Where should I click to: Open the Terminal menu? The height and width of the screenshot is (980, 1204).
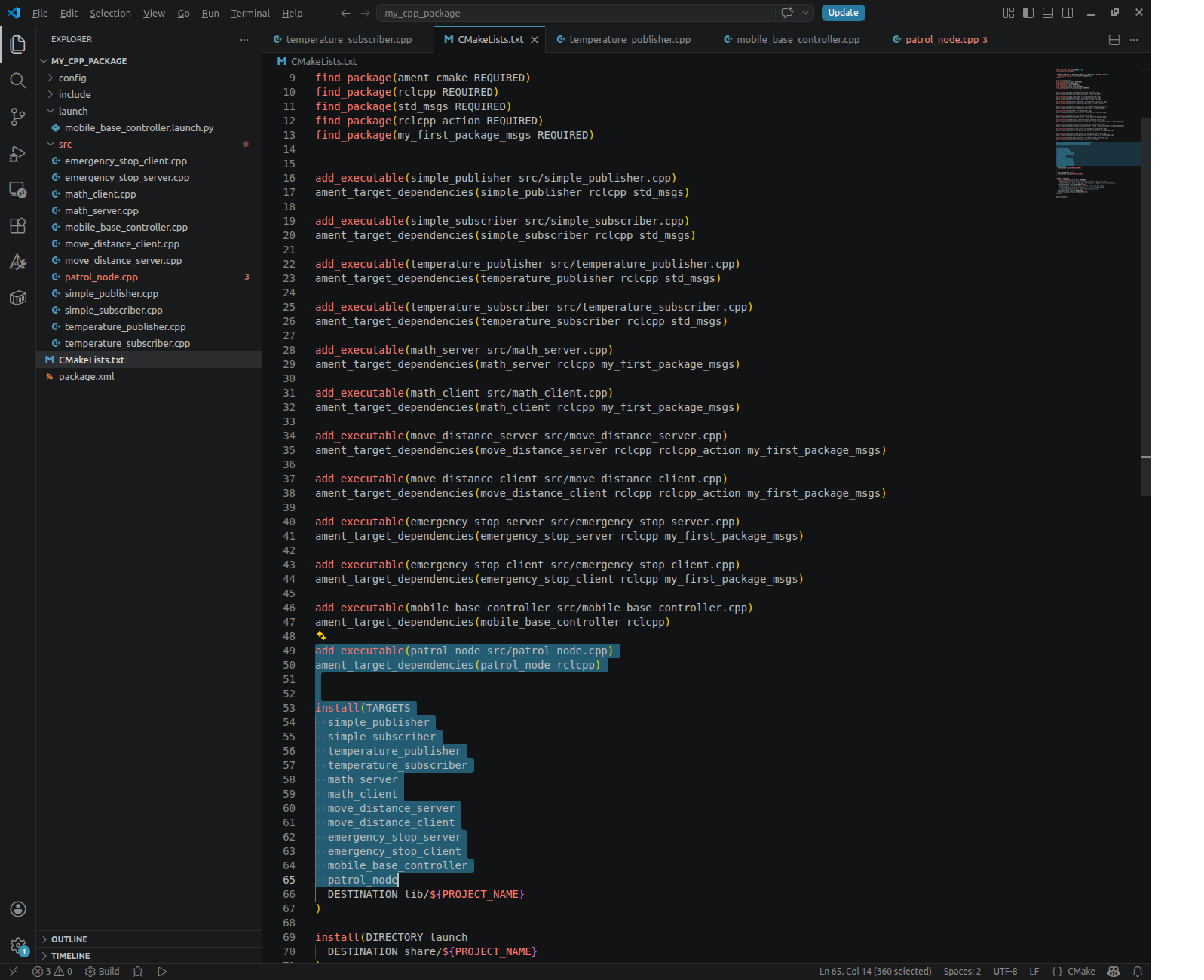[250, 13]
